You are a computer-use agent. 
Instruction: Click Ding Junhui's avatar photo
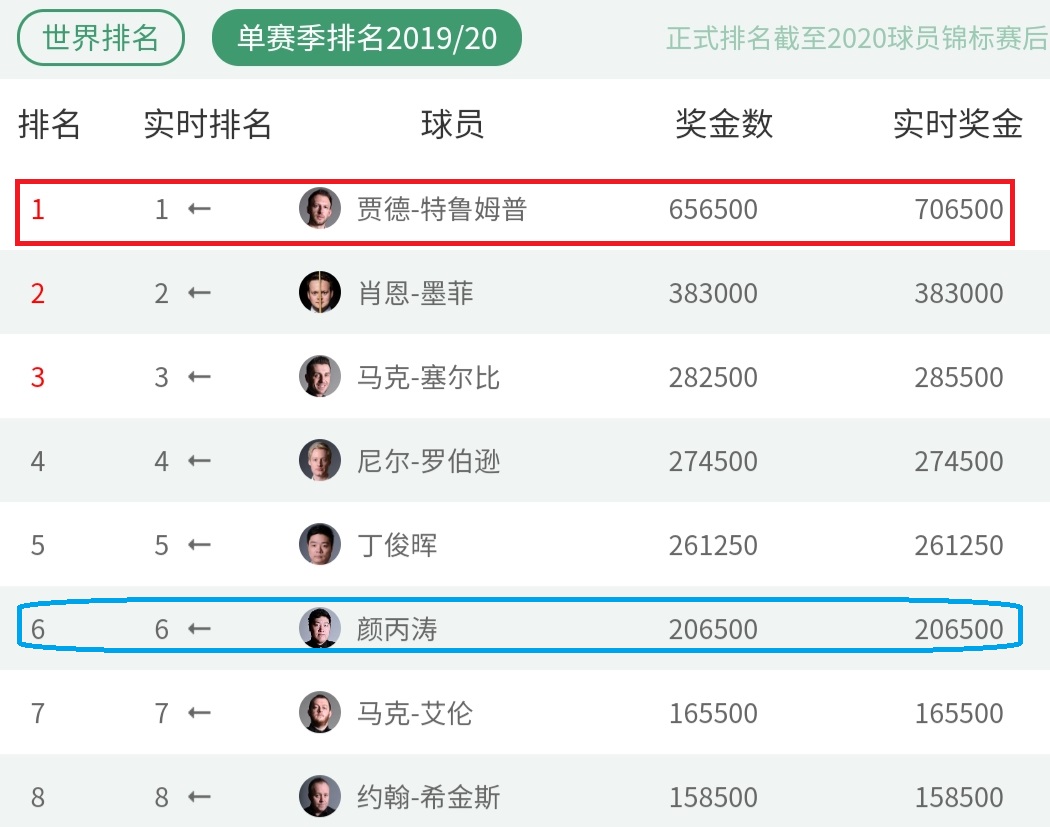click(x=319, y=546)
